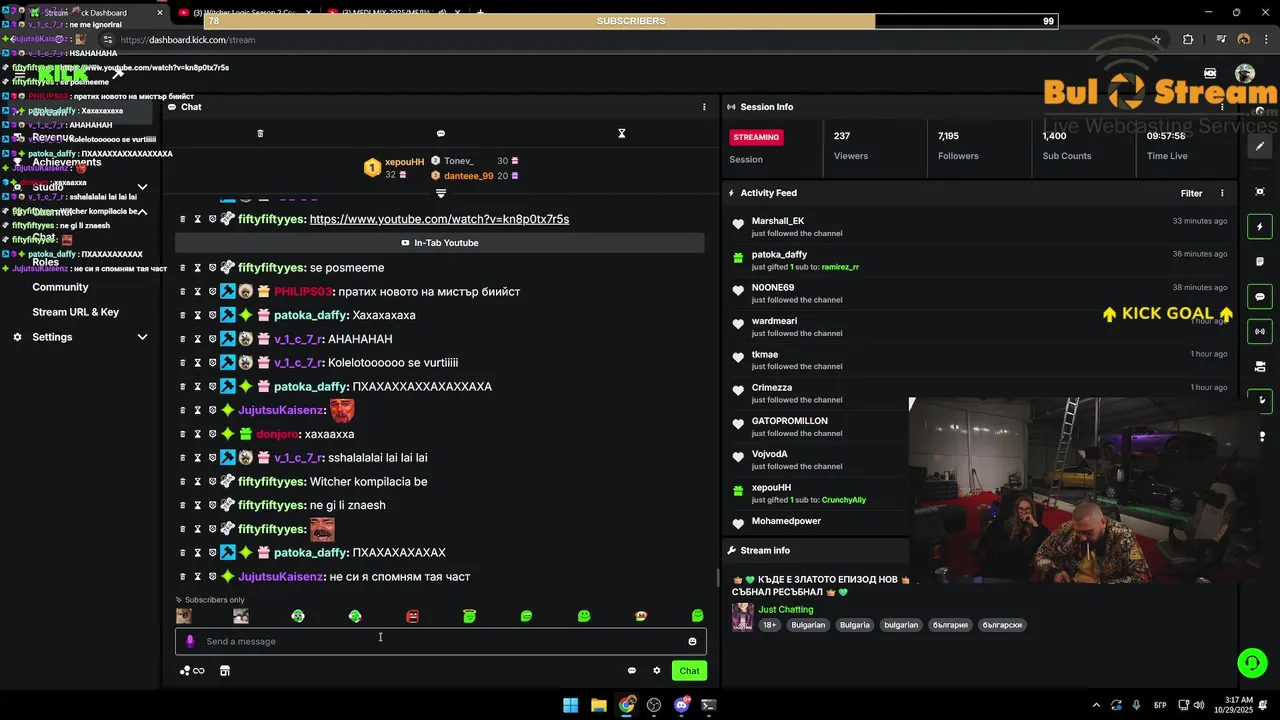The height and width of the screenshot is (720, 1280).
Task: Open the Activity Feed three-dot menu
Action: (x=1222, y=193)
